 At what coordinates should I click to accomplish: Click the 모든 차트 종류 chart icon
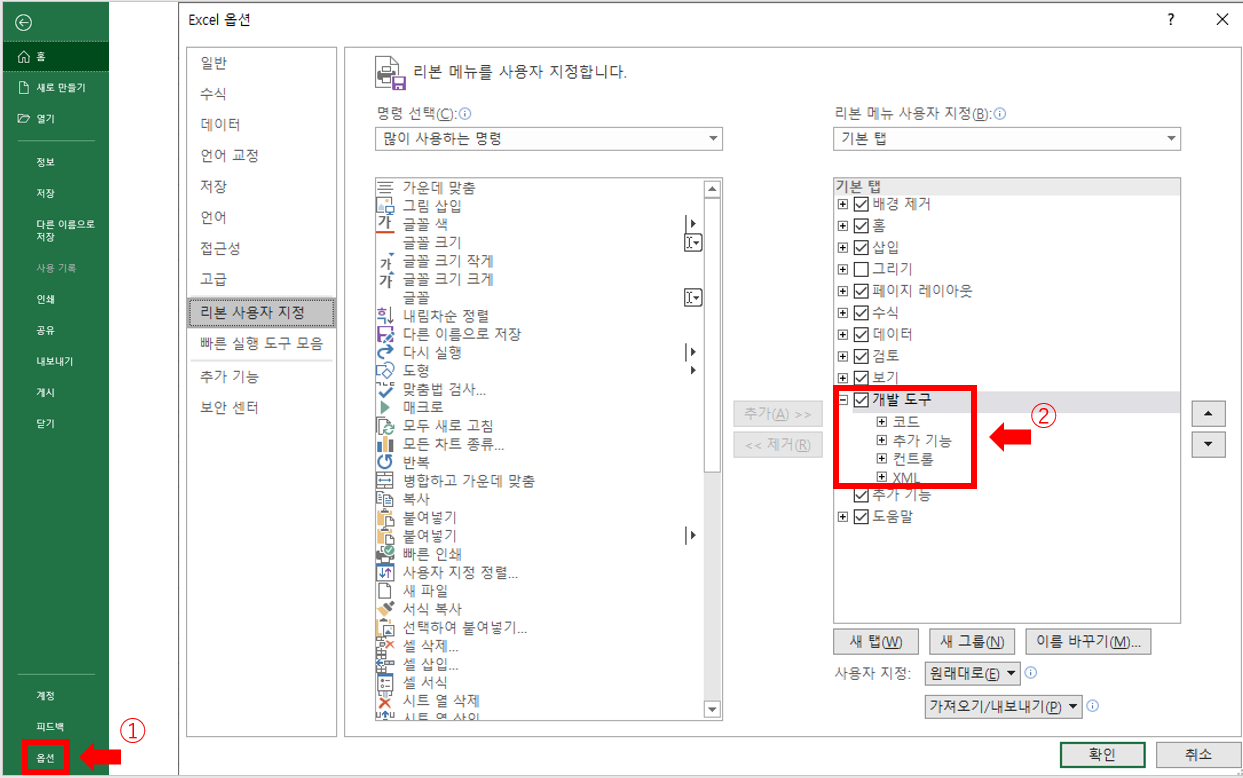click(385, 444)
